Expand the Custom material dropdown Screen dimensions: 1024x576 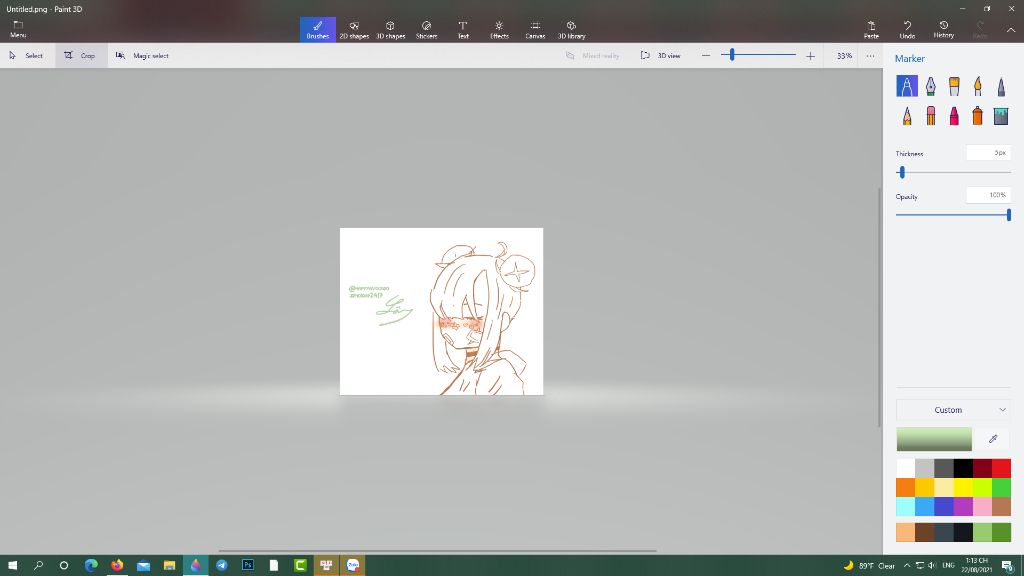953,409
